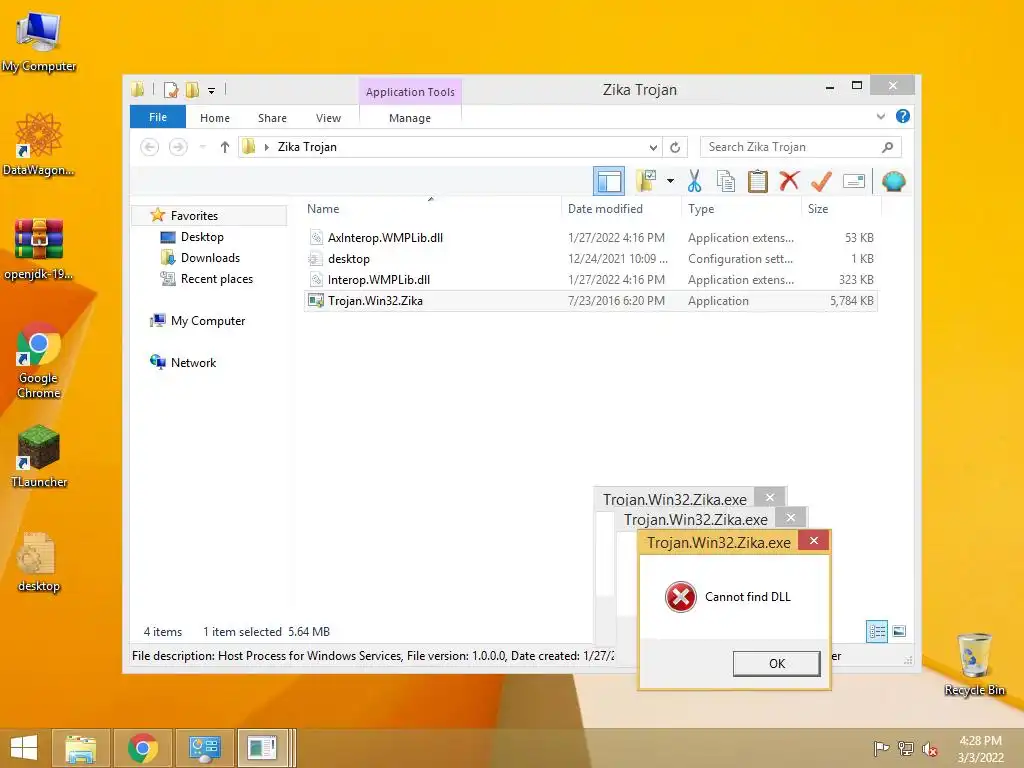Click the Rename toolbar icon
This screenshot has height=768, width=1024.
pos(854,181)
